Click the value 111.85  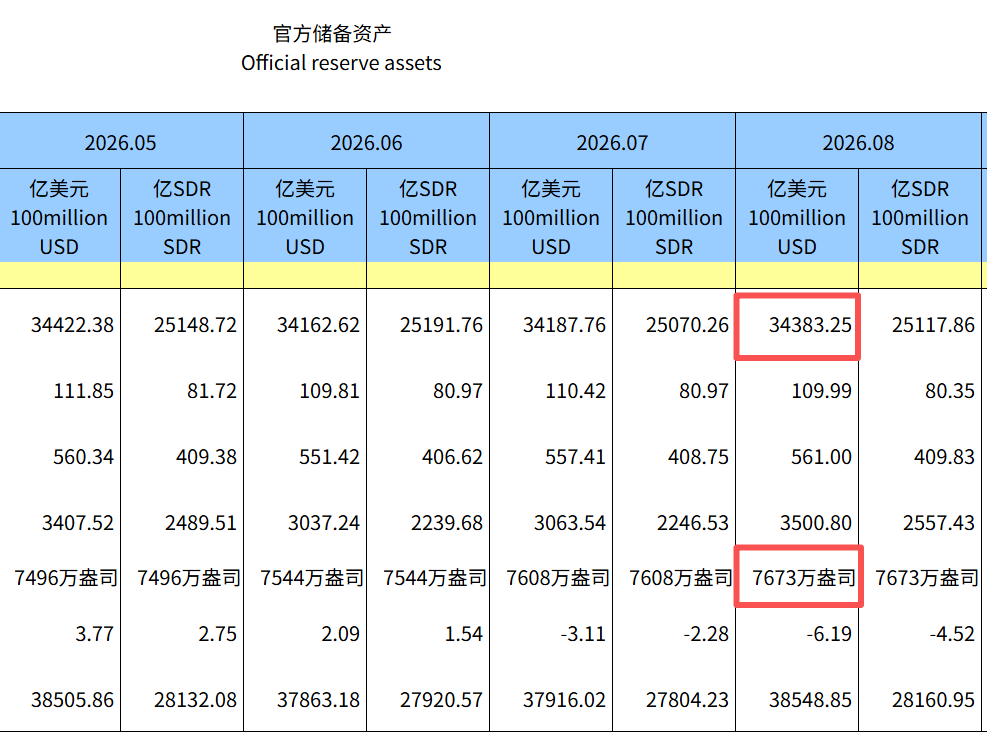click(84, 391)
